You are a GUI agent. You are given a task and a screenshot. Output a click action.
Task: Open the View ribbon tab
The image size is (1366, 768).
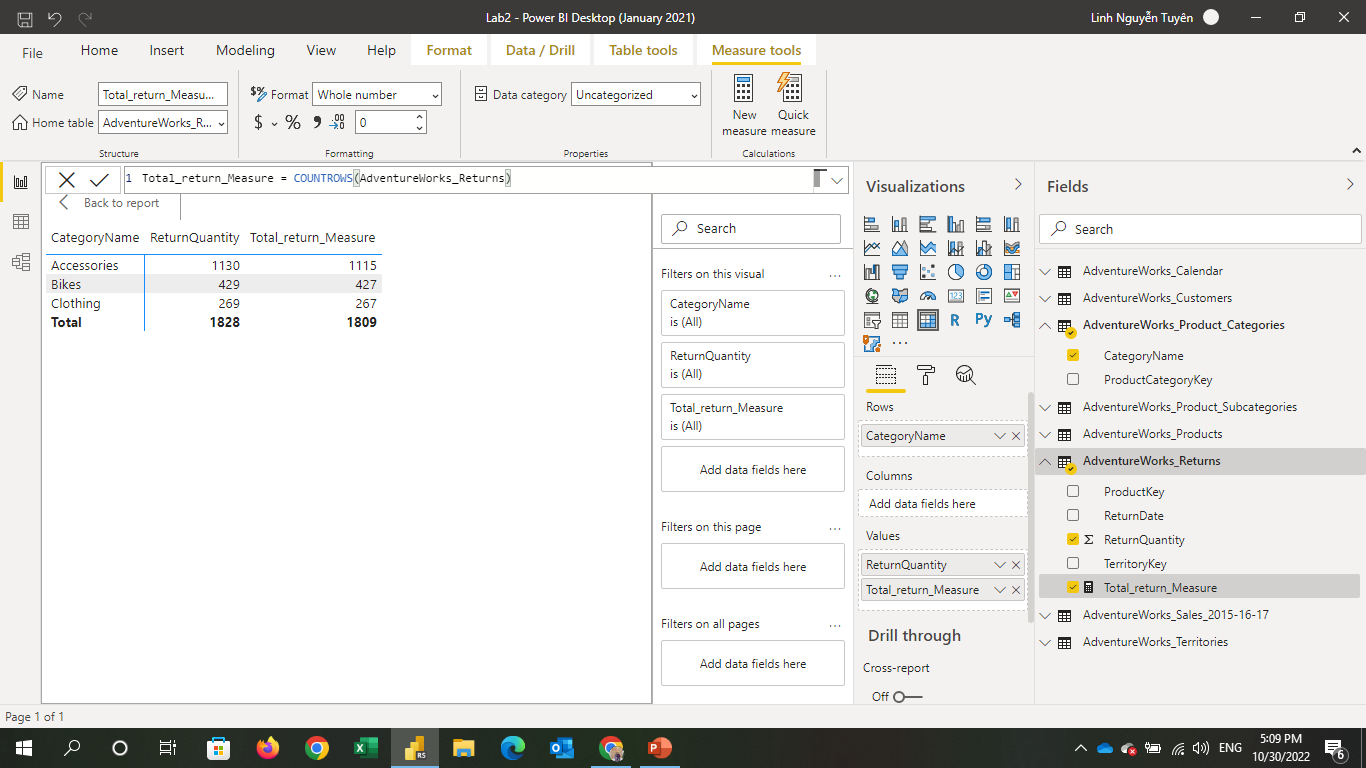[321, 50]
